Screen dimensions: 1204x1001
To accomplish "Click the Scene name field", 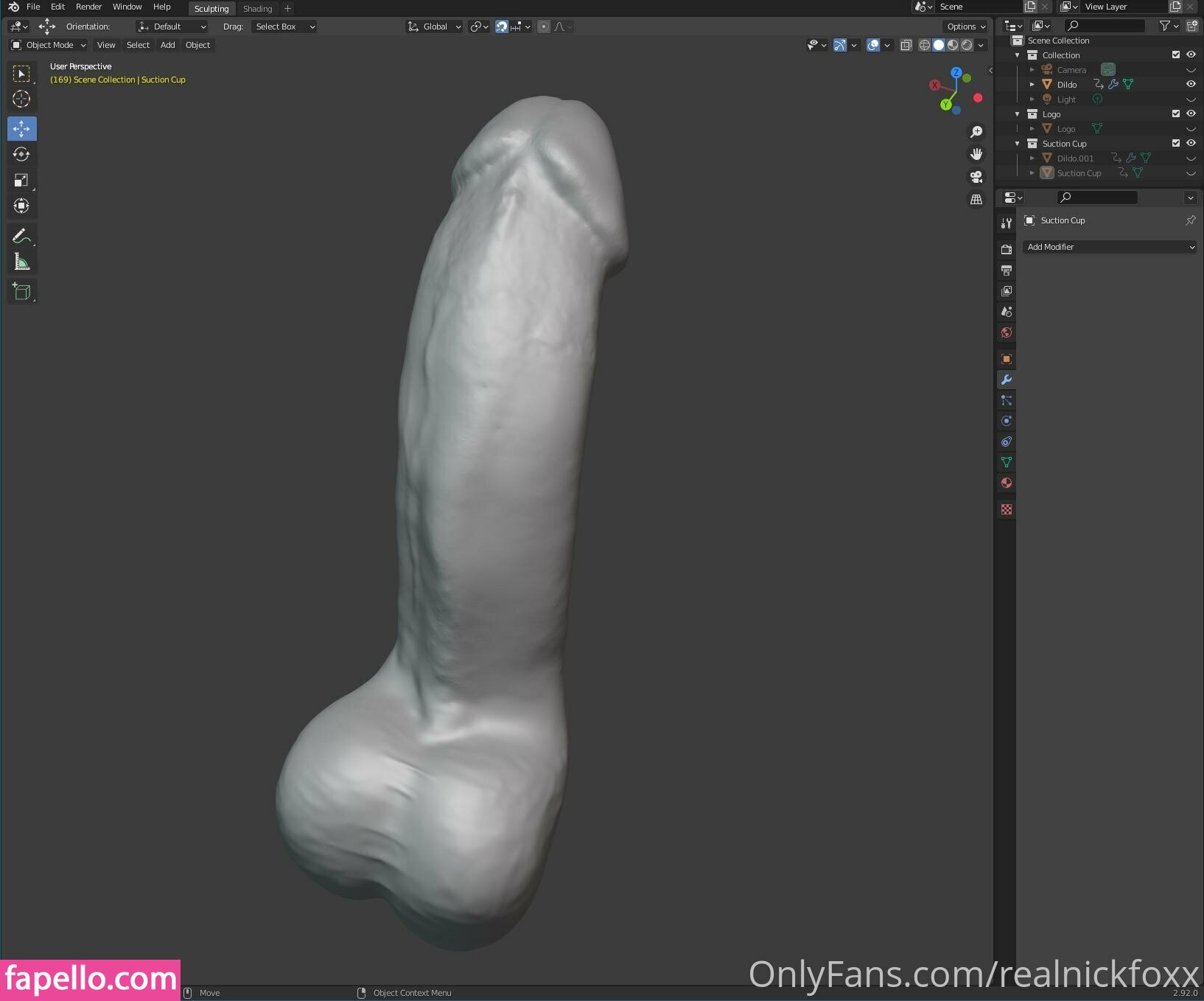I will (977, 7).
